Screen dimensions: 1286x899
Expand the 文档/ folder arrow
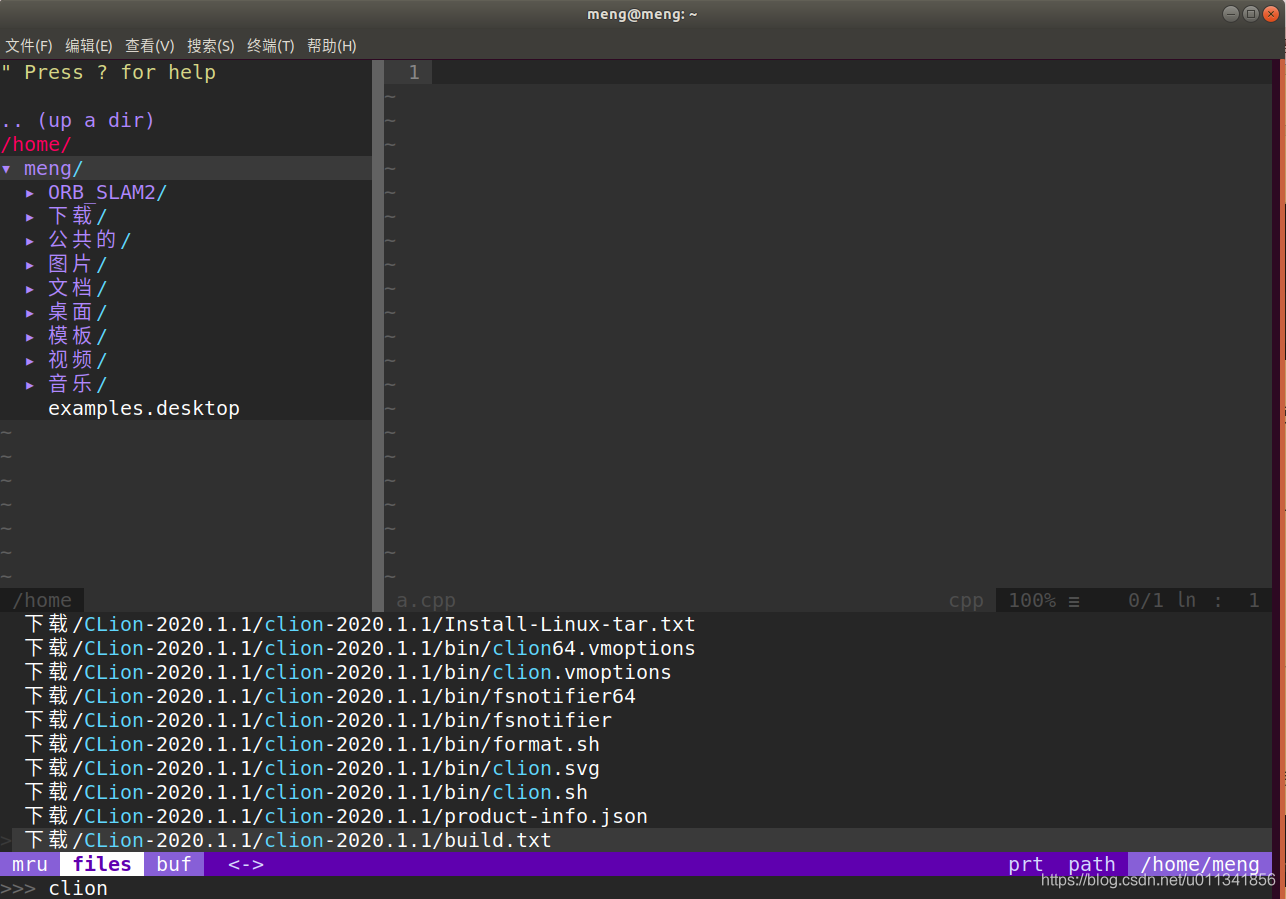pos(30,288)
